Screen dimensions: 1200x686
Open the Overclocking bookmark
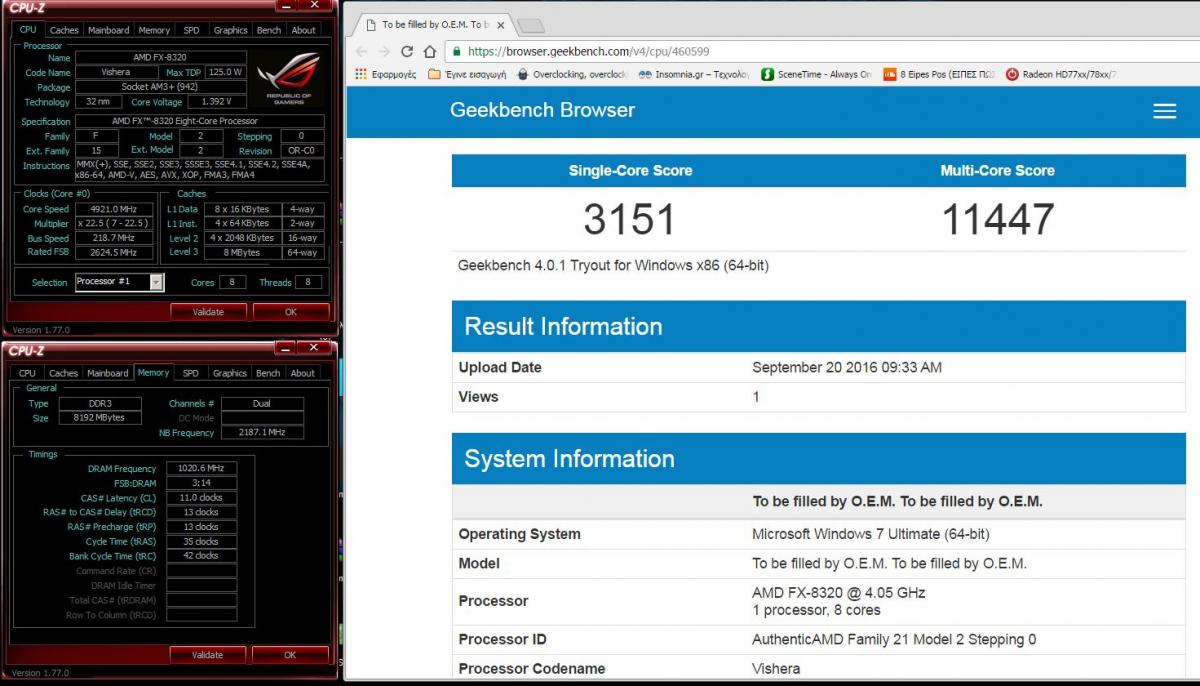tap(572, 74)
